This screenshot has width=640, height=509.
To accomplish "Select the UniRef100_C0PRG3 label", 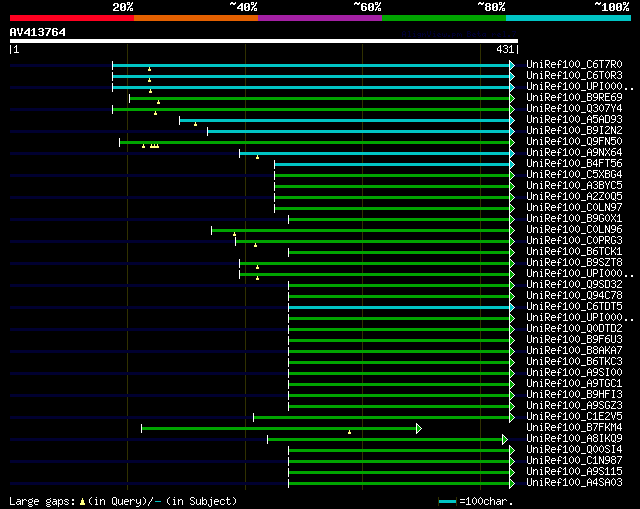I will pos(574,241).
